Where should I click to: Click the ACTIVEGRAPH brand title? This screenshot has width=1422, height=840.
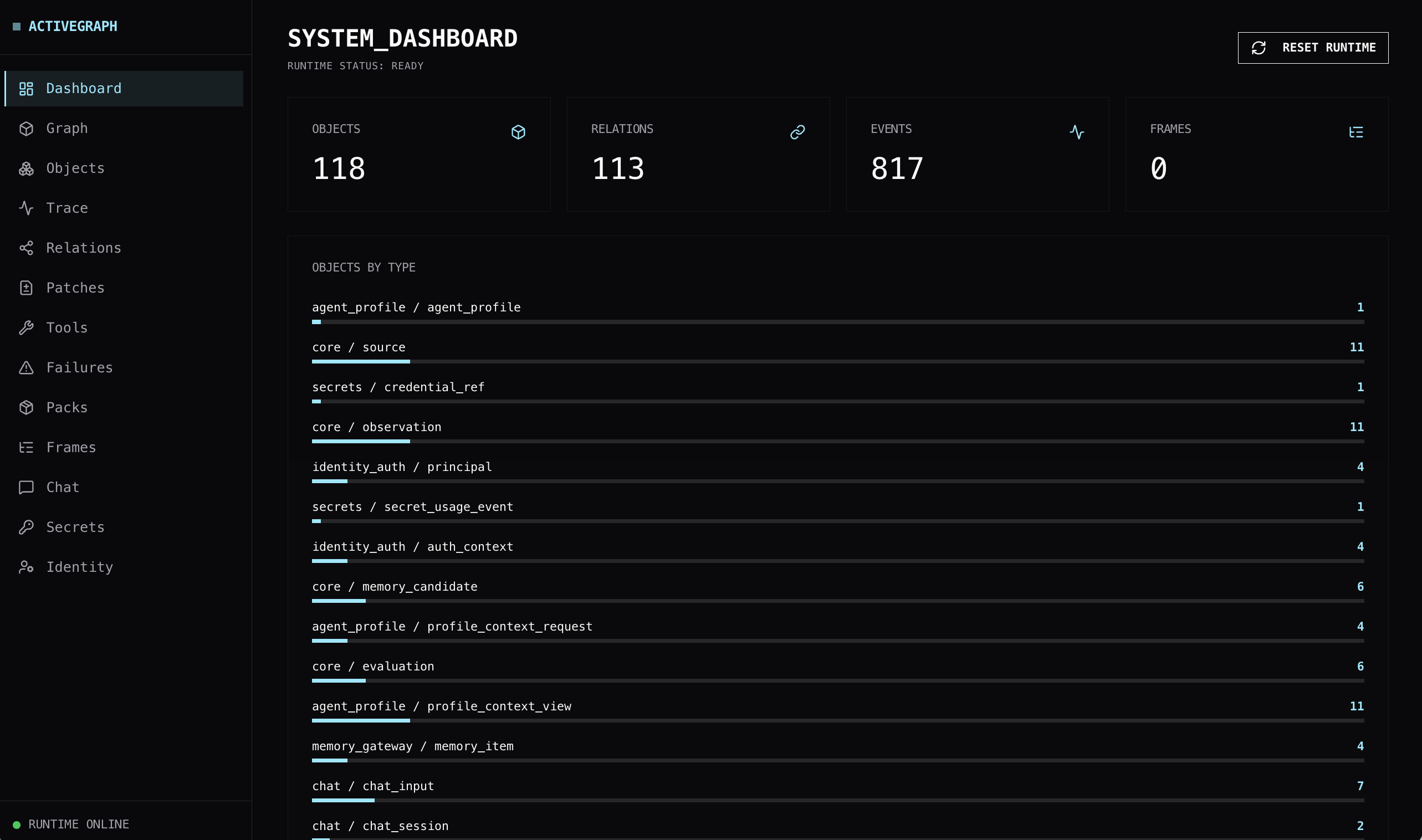[73, 27]
